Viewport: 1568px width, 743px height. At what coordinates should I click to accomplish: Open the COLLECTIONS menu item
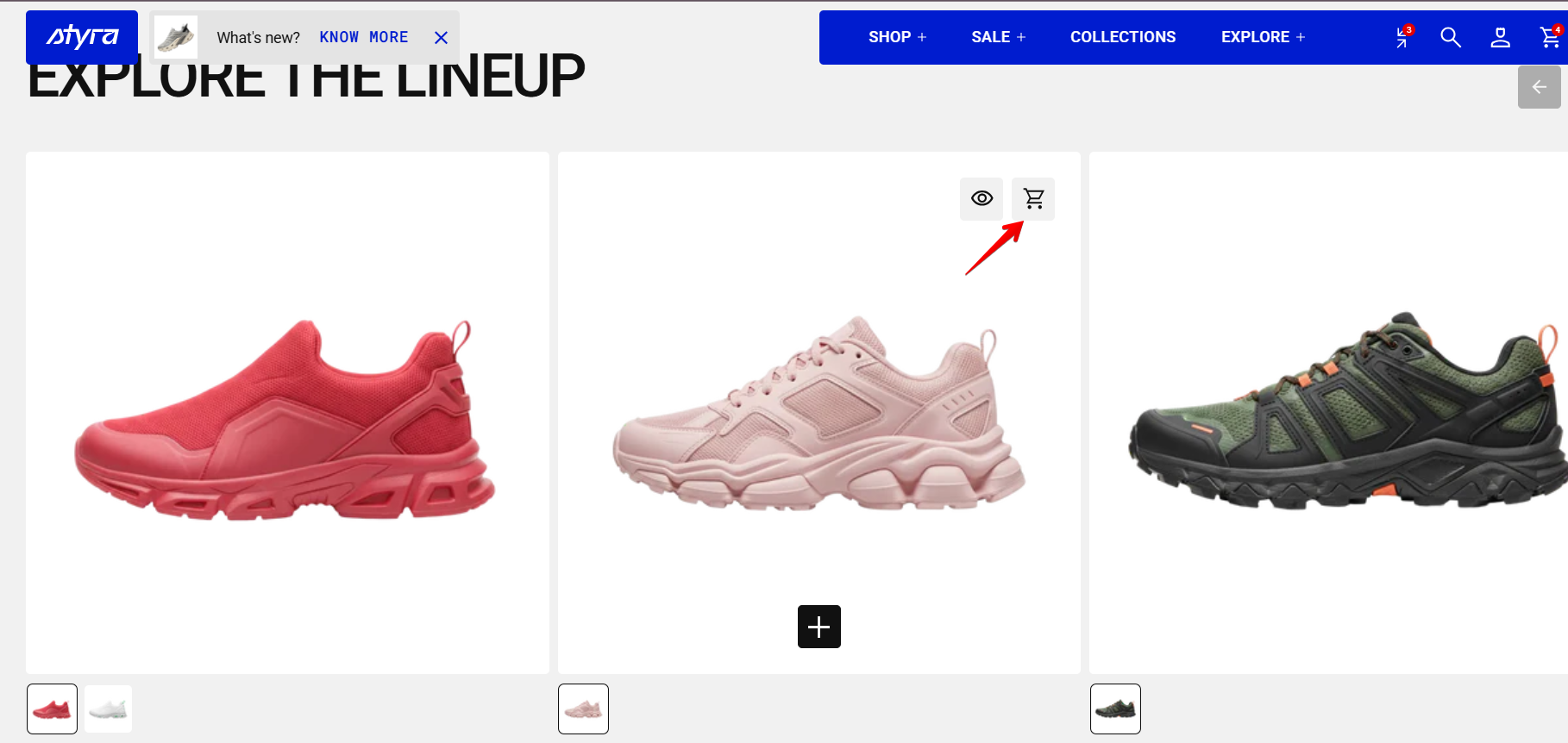[1123, 37]
